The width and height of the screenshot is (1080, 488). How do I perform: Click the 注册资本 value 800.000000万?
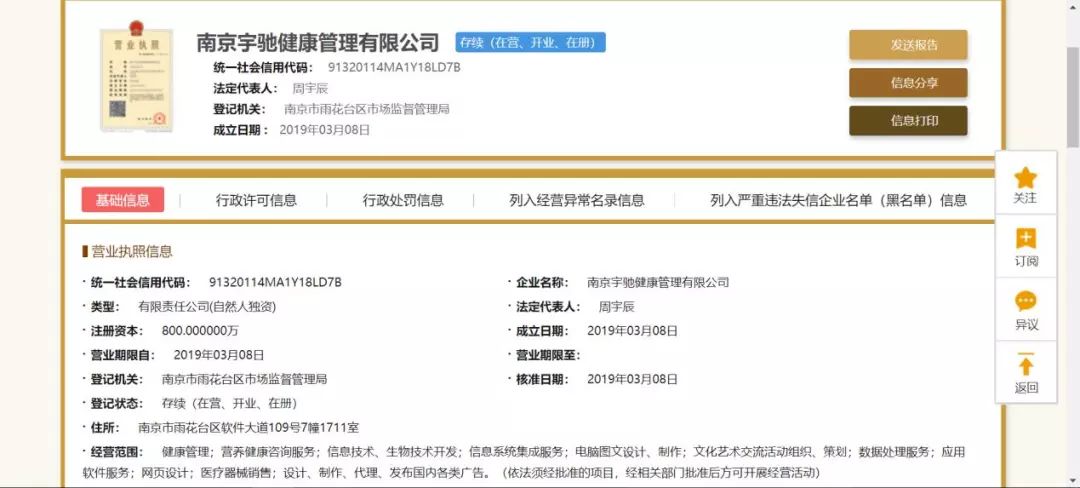tap(200, 330)
